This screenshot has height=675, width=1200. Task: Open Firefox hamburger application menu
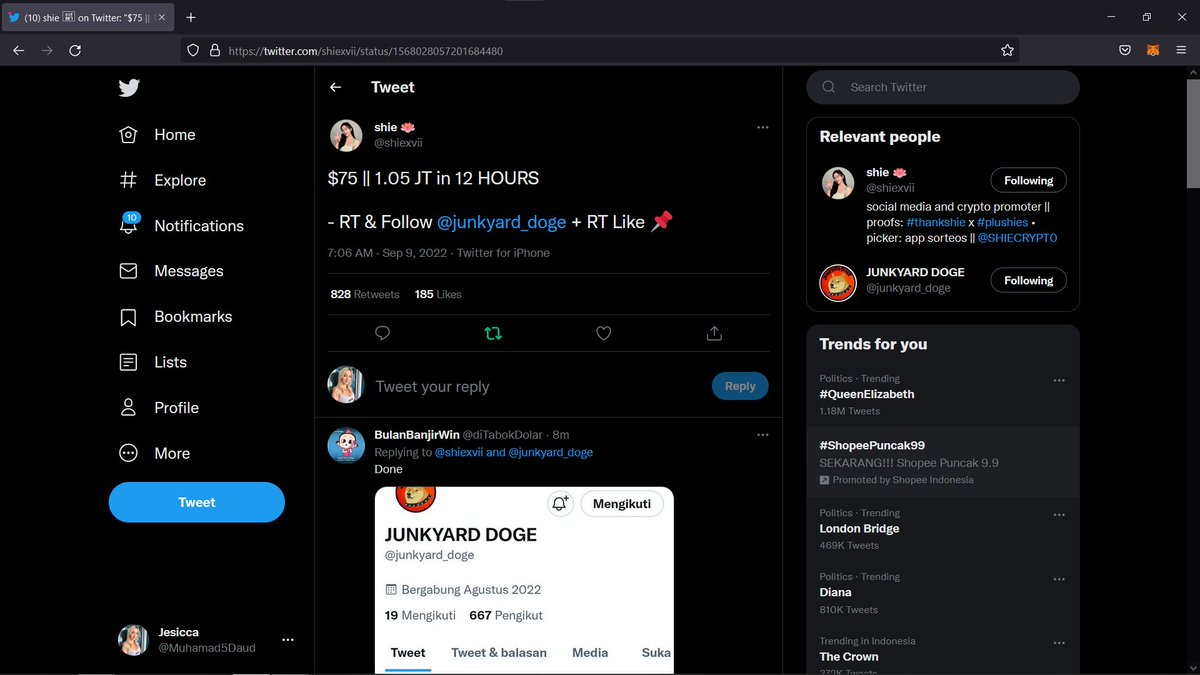pyautogui.click(x=1181, y=50)
